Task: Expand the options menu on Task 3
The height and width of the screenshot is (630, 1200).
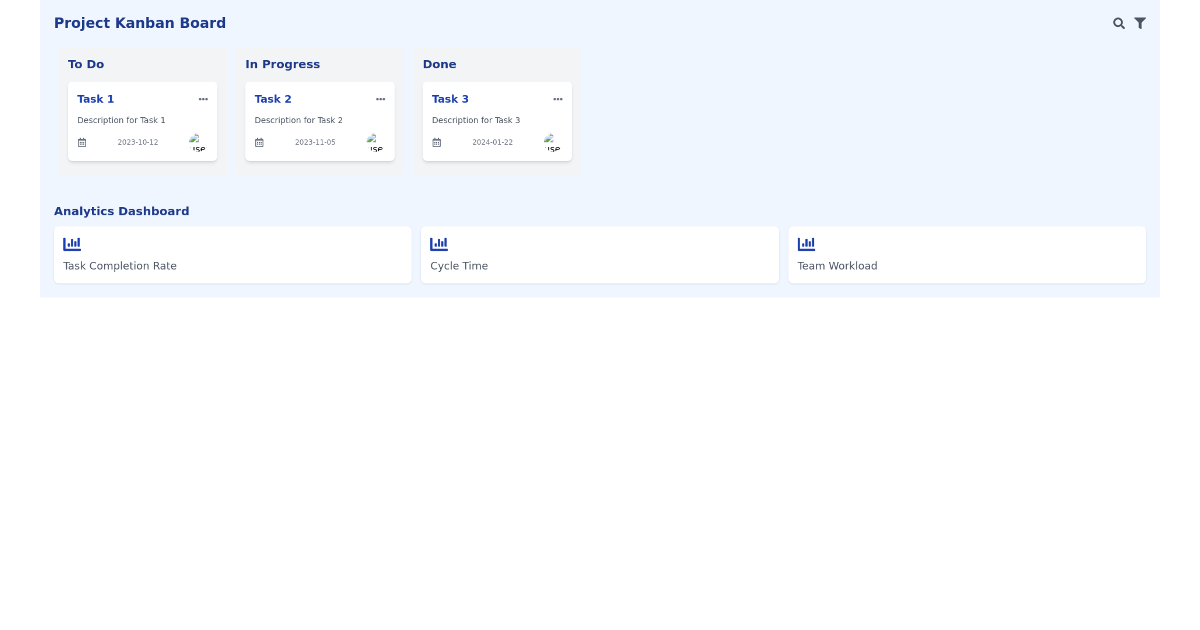Action: tap(557, 98)
